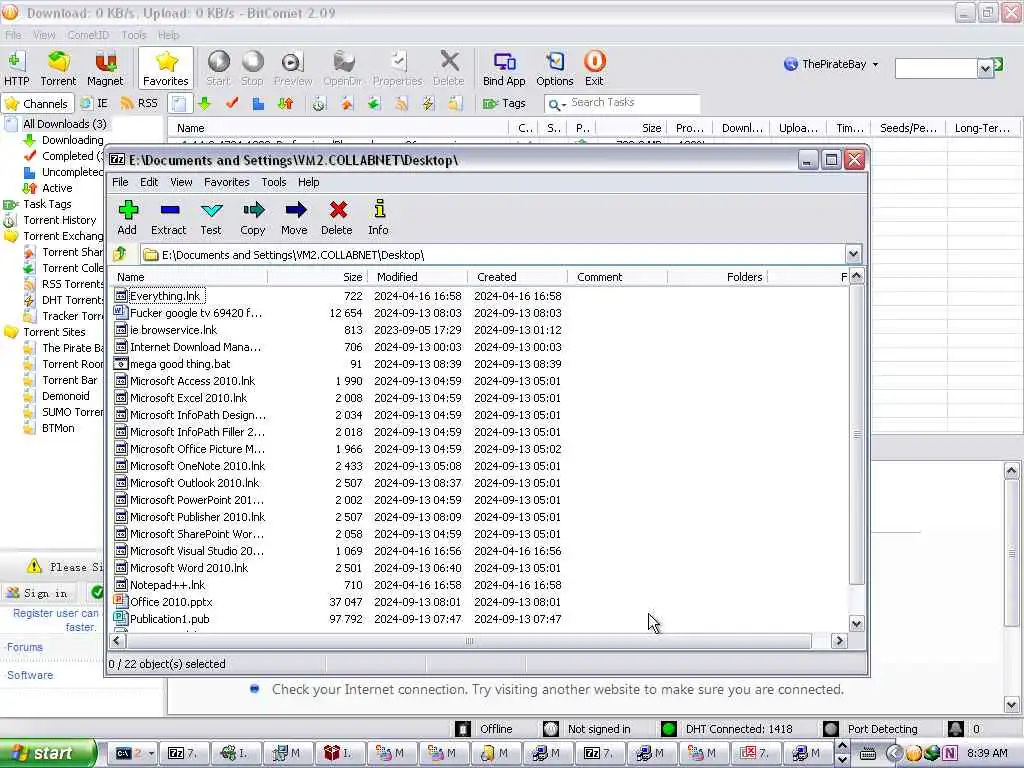Open 7-Zip Favorites menu

(x=227, y=182)
